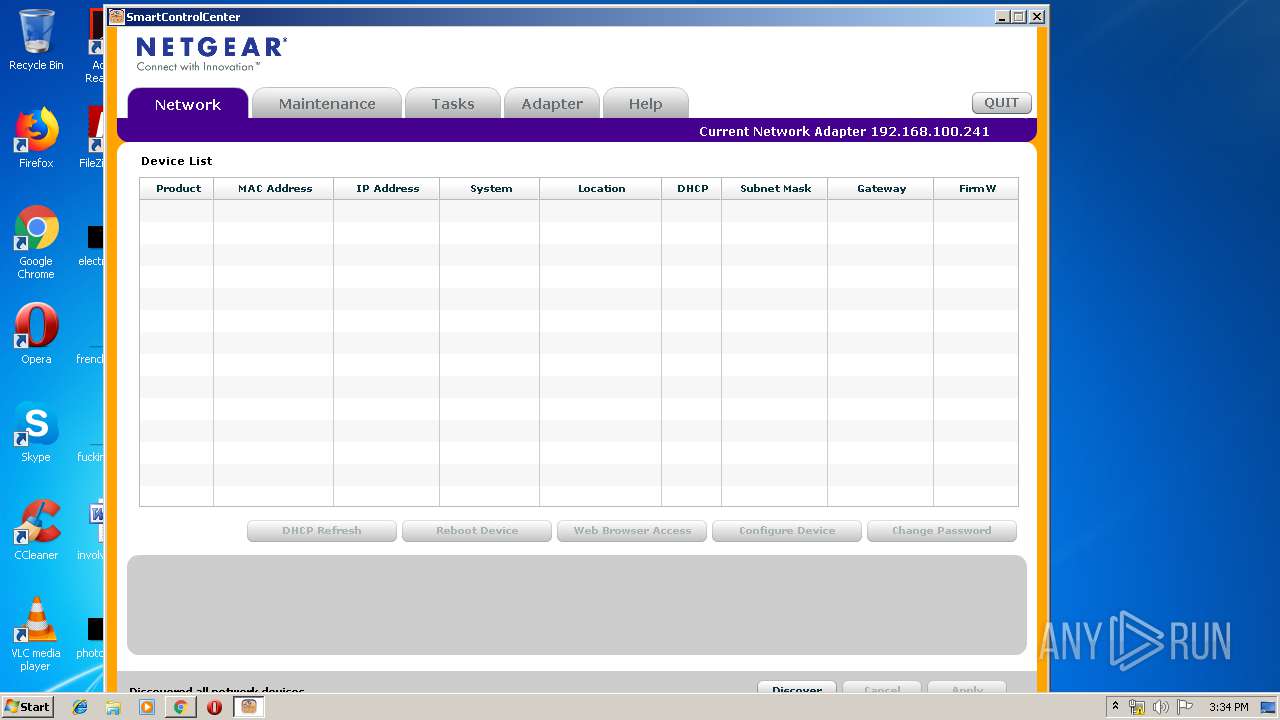Sort by the MAC Address column header
The image size is (1280, 720).
(x=275, y=188)
